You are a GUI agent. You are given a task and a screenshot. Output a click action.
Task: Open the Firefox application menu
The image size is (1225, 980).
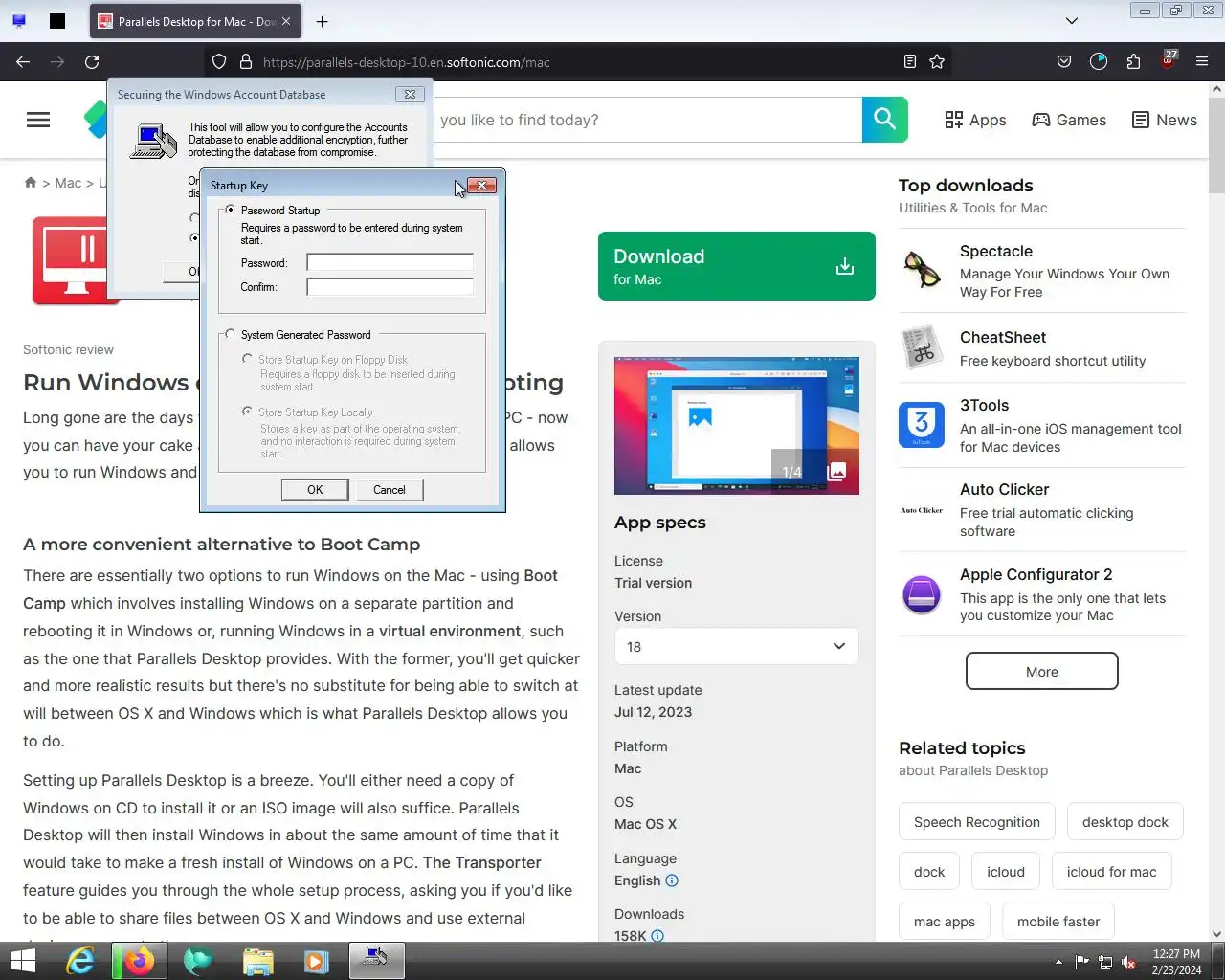pyautogui.click(x=1202, y=62)
